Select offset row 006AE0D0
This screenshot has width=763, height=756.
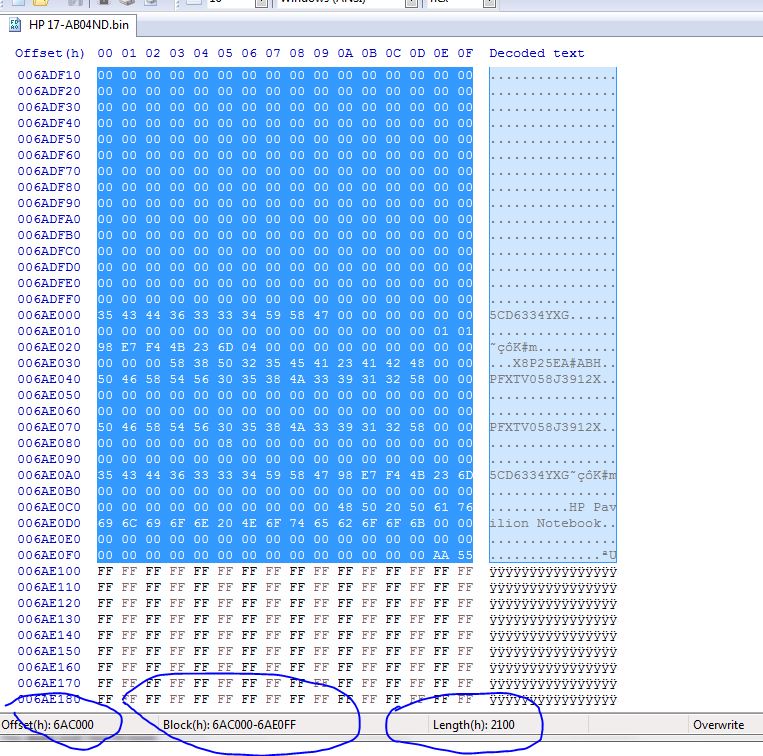[49, 523]
